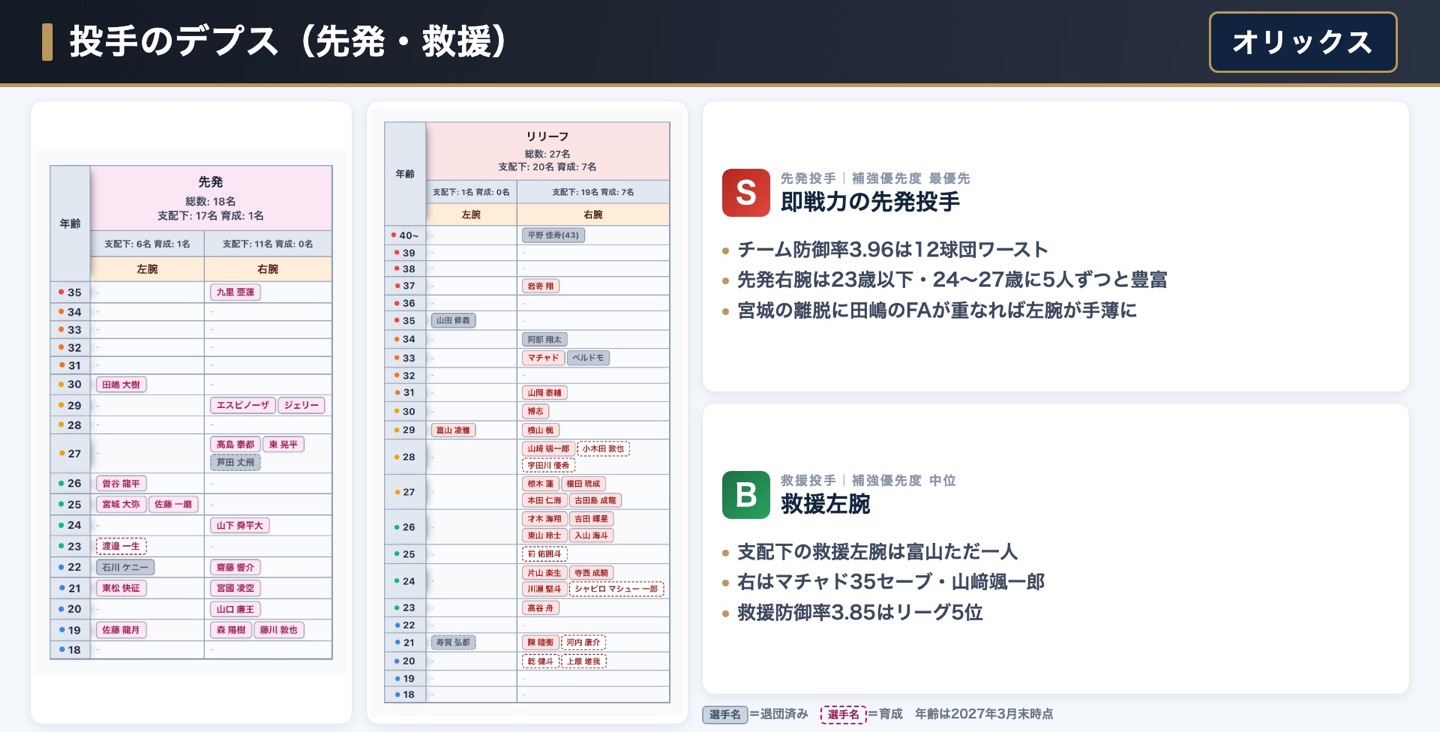This screenshot has height=732, width=1440.
Task: Select the dashed 小木田 敦也 tag
Action: [603, 449]
